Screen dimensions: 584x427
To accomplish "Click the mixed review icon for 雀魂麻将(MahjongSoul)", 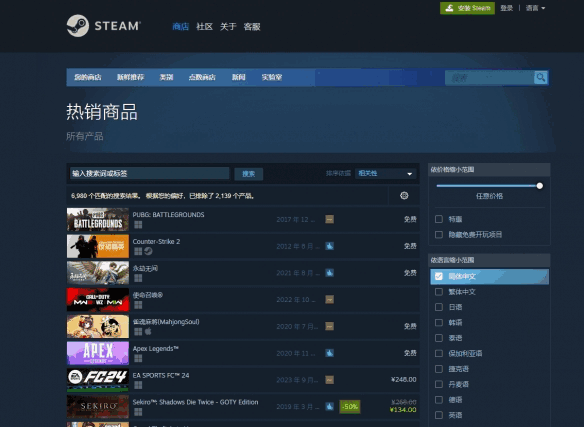I will click(x=330, y=326).
